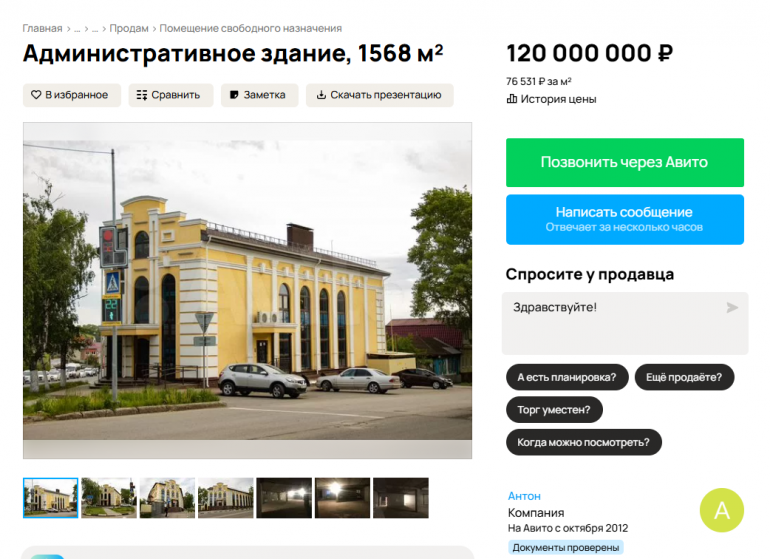Go to the Продам breadcrumb
The height and width of the screenshot is (559, 770).
tap(129, 28)
